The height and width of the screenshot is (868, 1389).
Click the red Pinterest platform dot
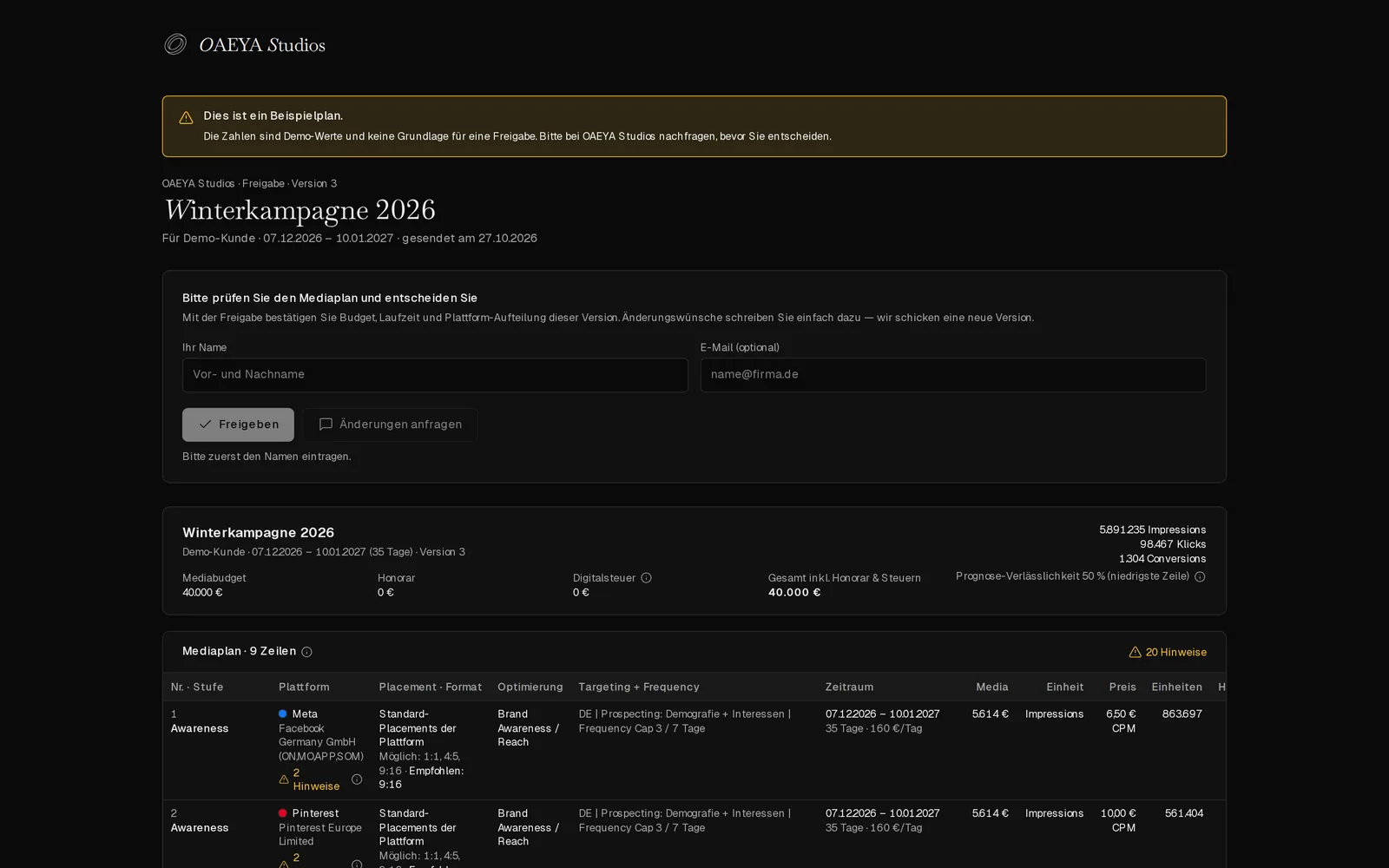[x=283, y=813]
